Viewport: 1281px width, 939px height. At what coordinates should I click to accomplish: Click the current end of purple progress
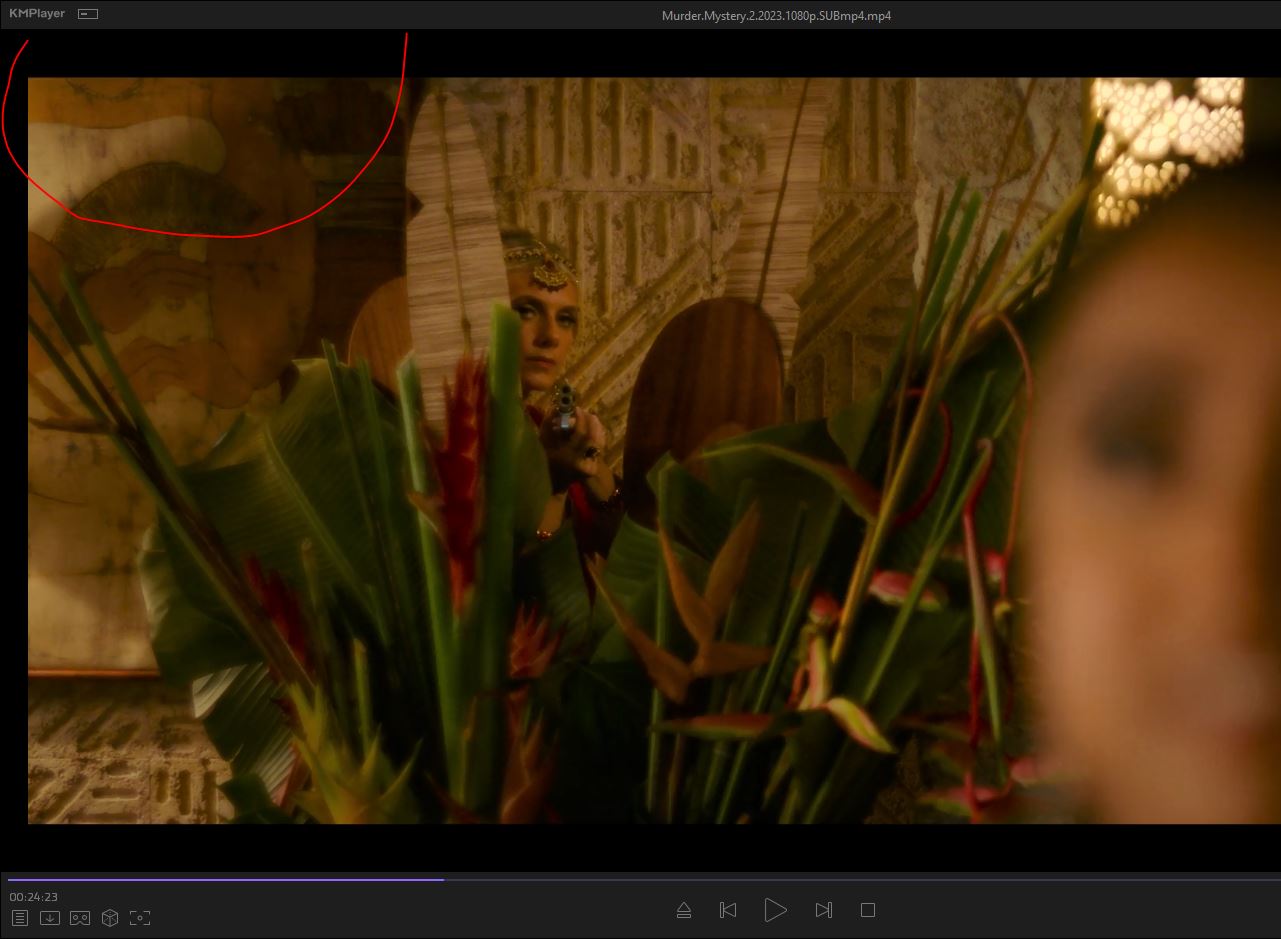coord(443,880)
